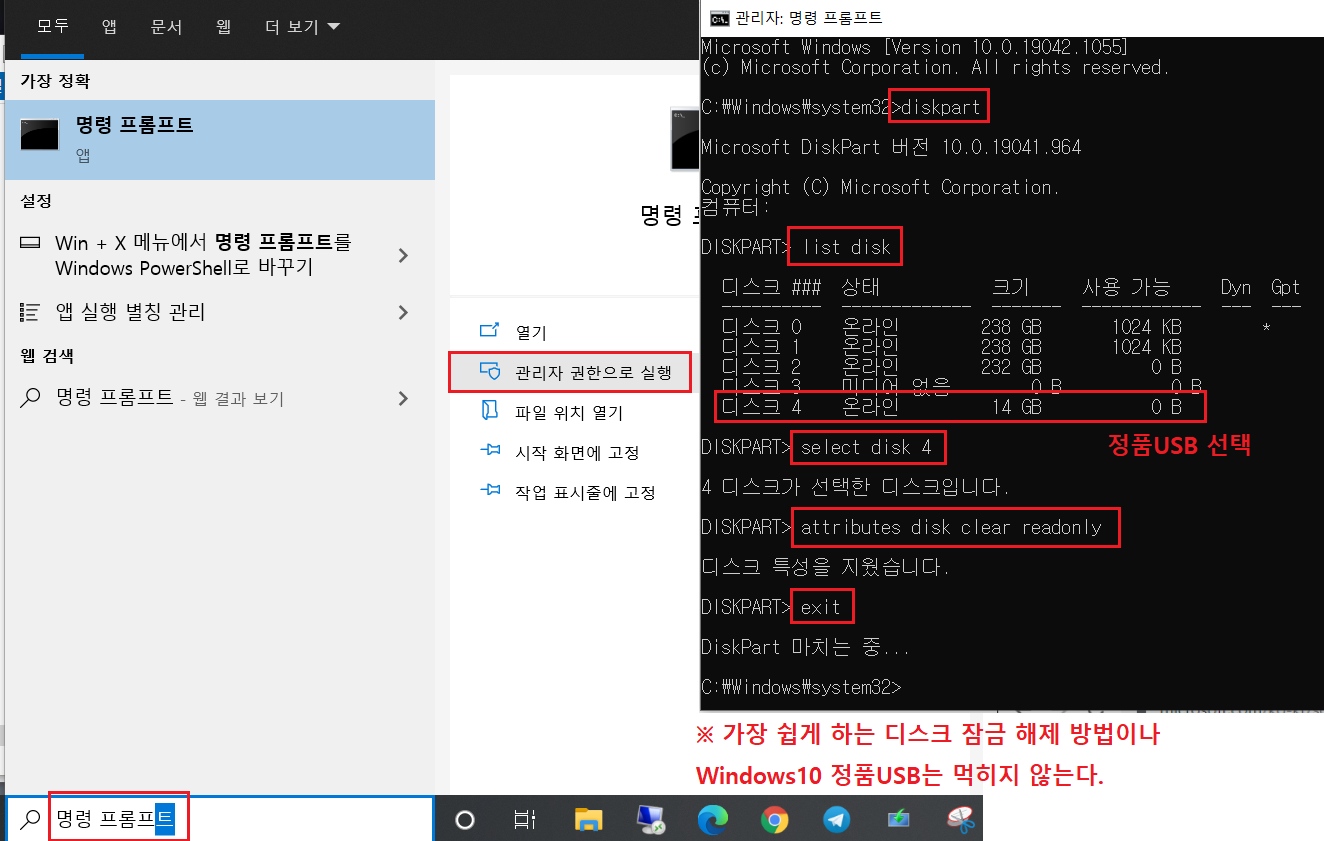Open 명령 프롬프트 웹 결과 보기
Viewport: 1324px width, 841px height.
pos(170,398)
